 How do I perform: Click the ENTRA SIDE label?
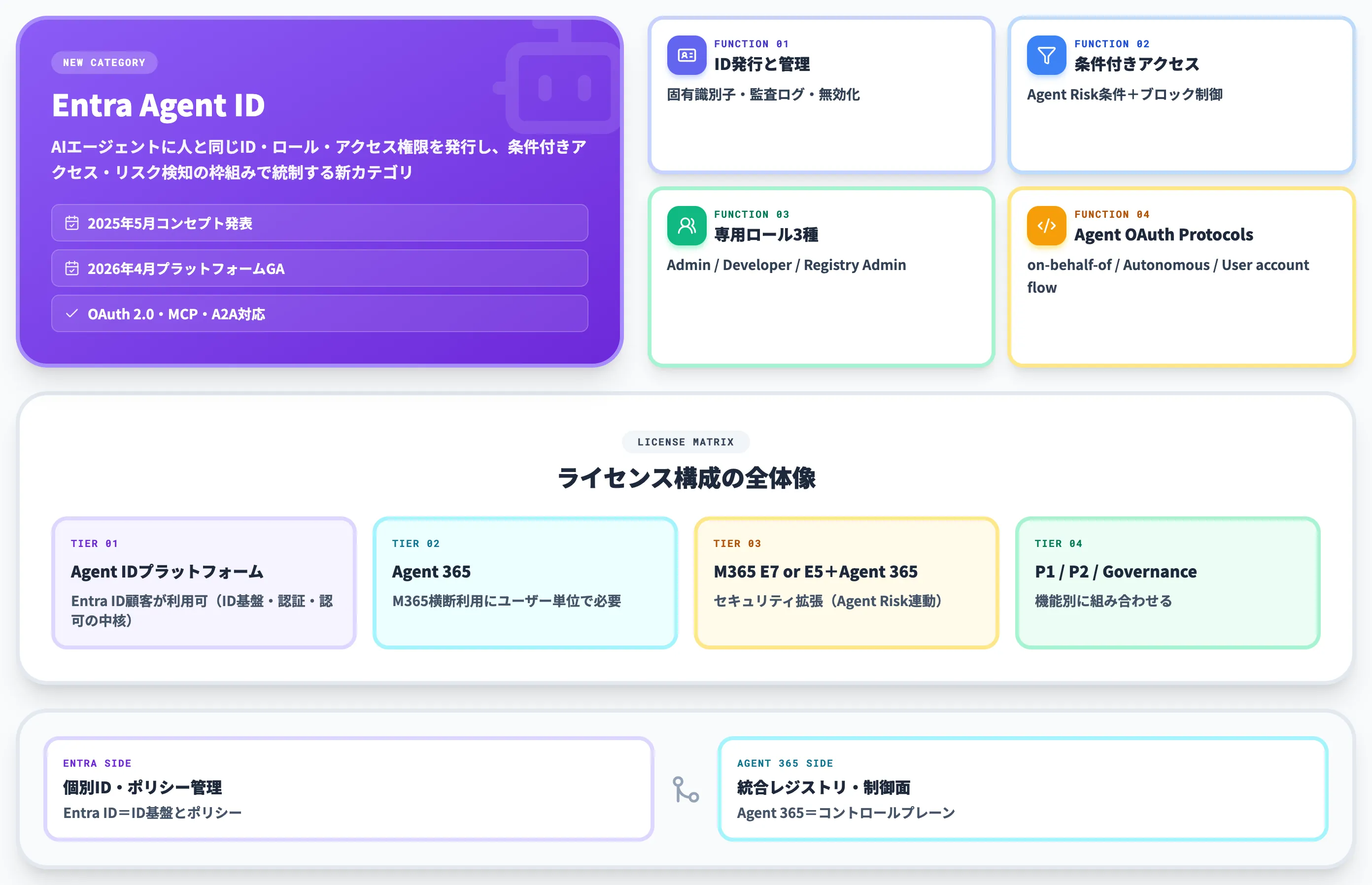[x=97, y=763]
